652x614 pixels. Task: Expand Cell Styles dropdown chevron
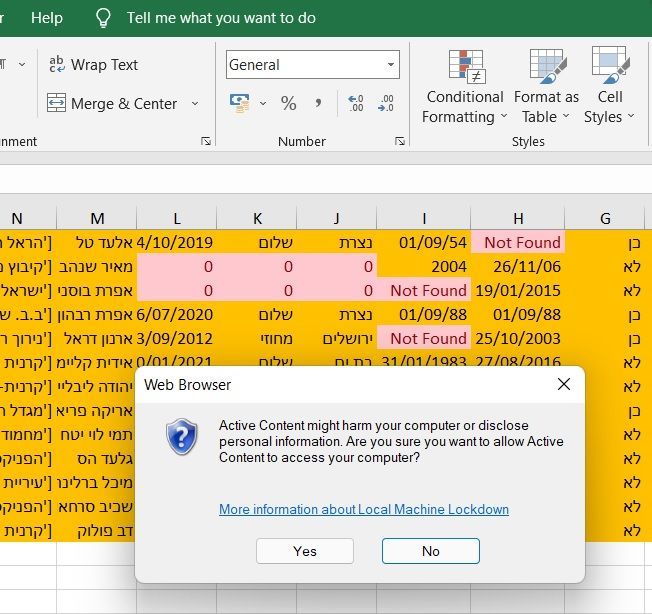pyautogui.click(x=631, y=116)
